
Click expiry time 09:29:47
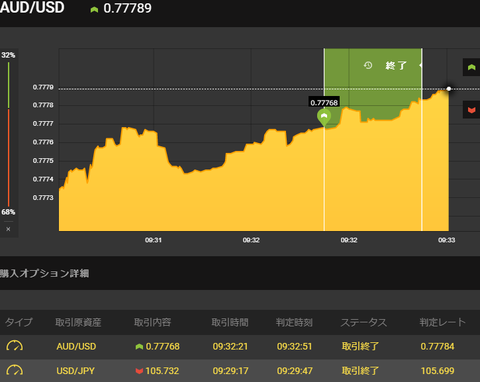coord(294,371)
